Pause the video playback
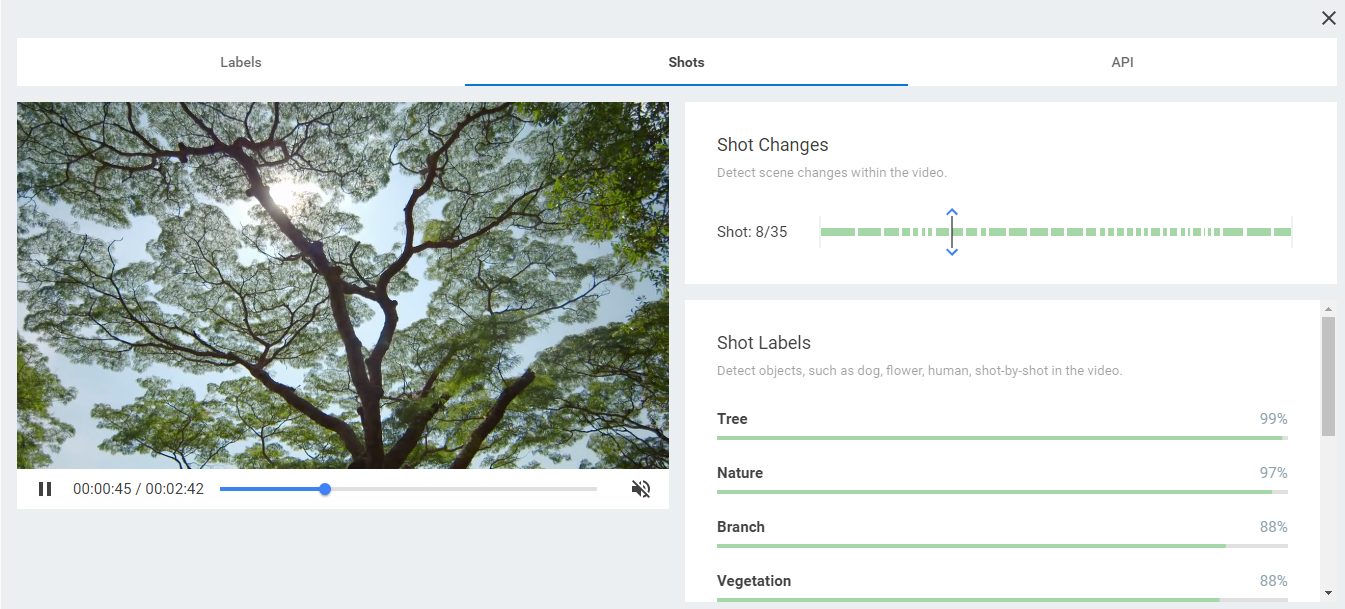1345x609 pixels. pos(45,489)
